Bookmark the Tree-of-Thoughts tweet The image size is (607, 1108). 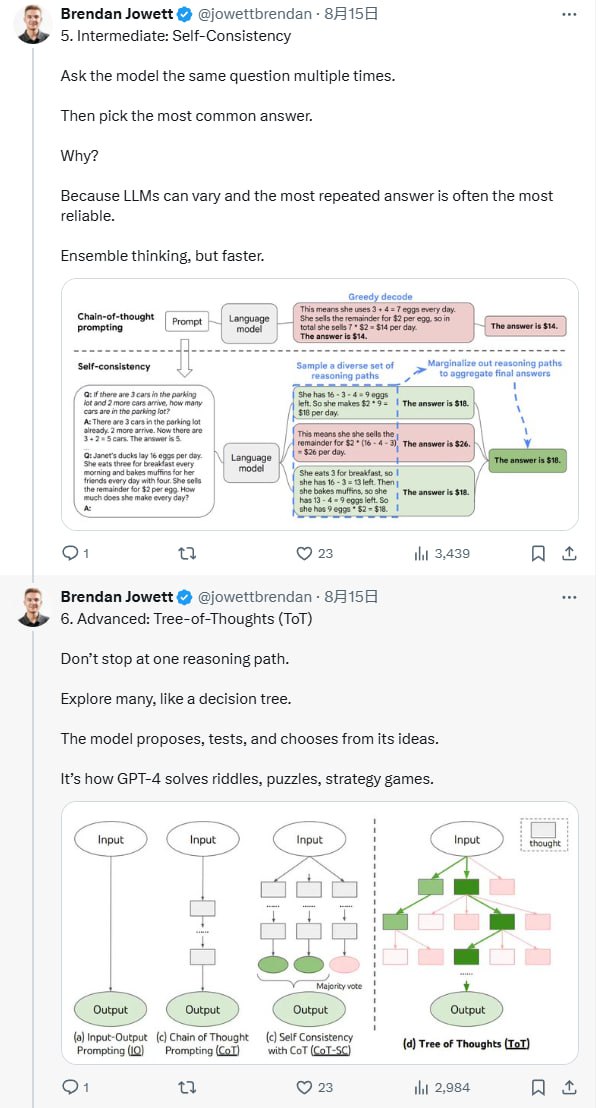point(538,1087)
